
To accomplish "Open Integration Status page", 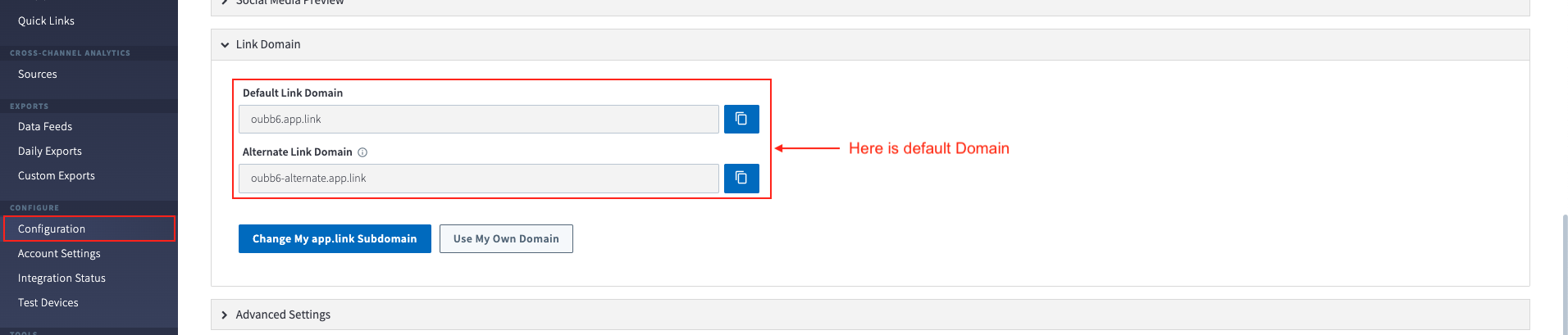I will [62, 278].
